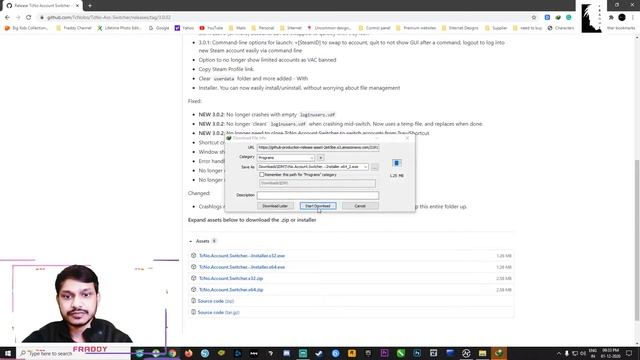
Task: Collapse the Assets section on GitHub page
Action: 191,241
